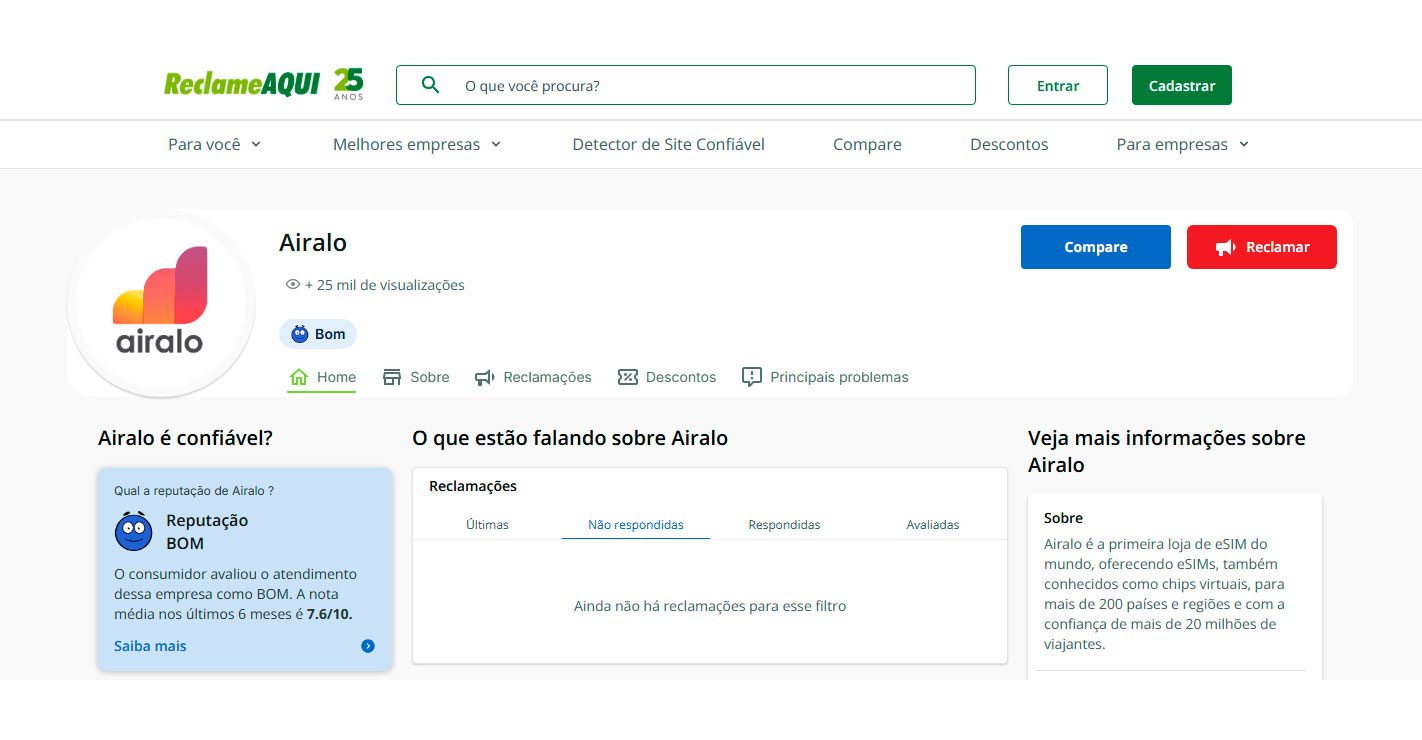This screenshot has height=740, width=1422.
Task: Switch to the Últimas complaints tab
Action: point(487,524)
